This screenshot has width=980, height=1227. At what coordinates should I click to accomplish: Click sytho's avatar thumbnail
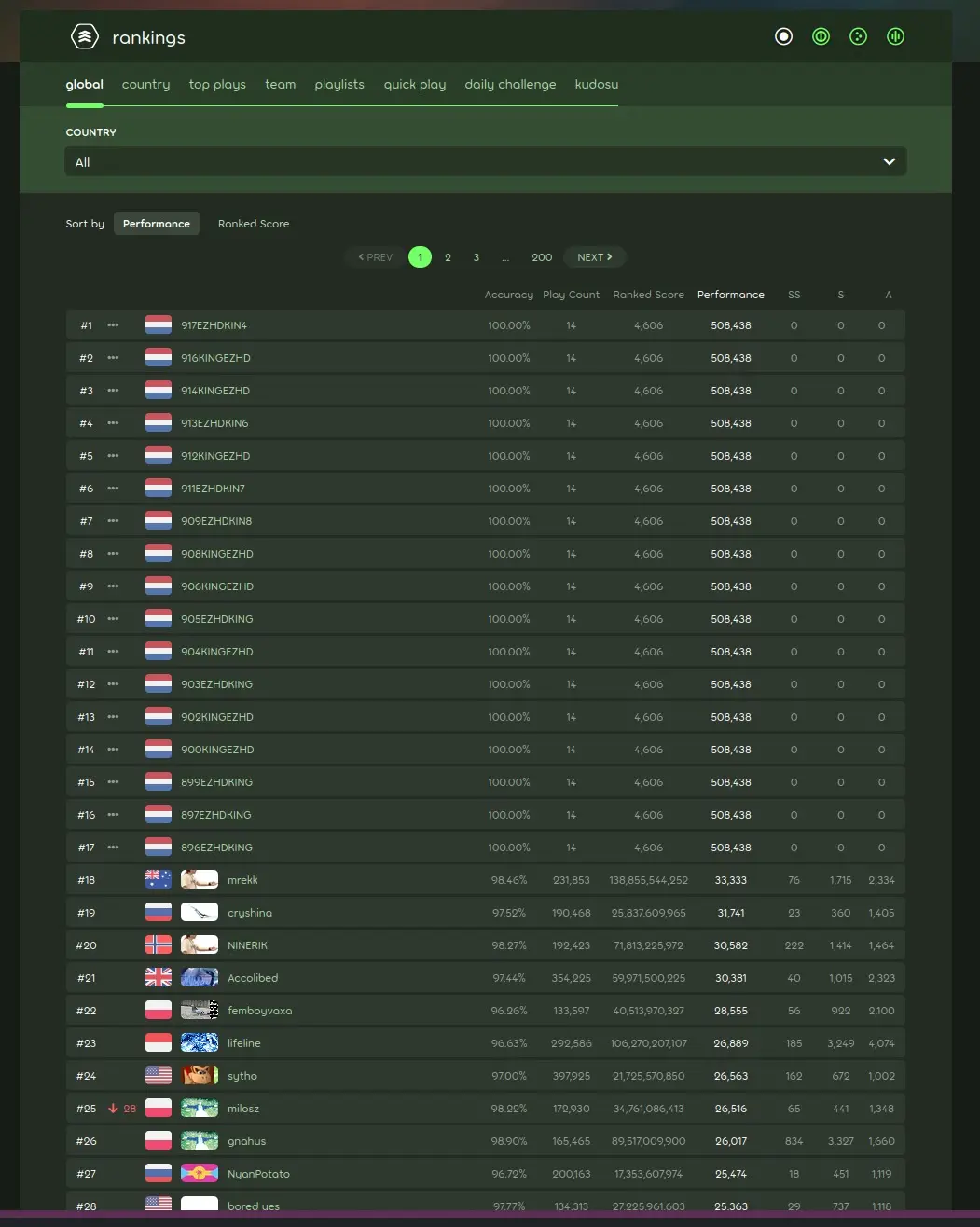pos(200,1076)
